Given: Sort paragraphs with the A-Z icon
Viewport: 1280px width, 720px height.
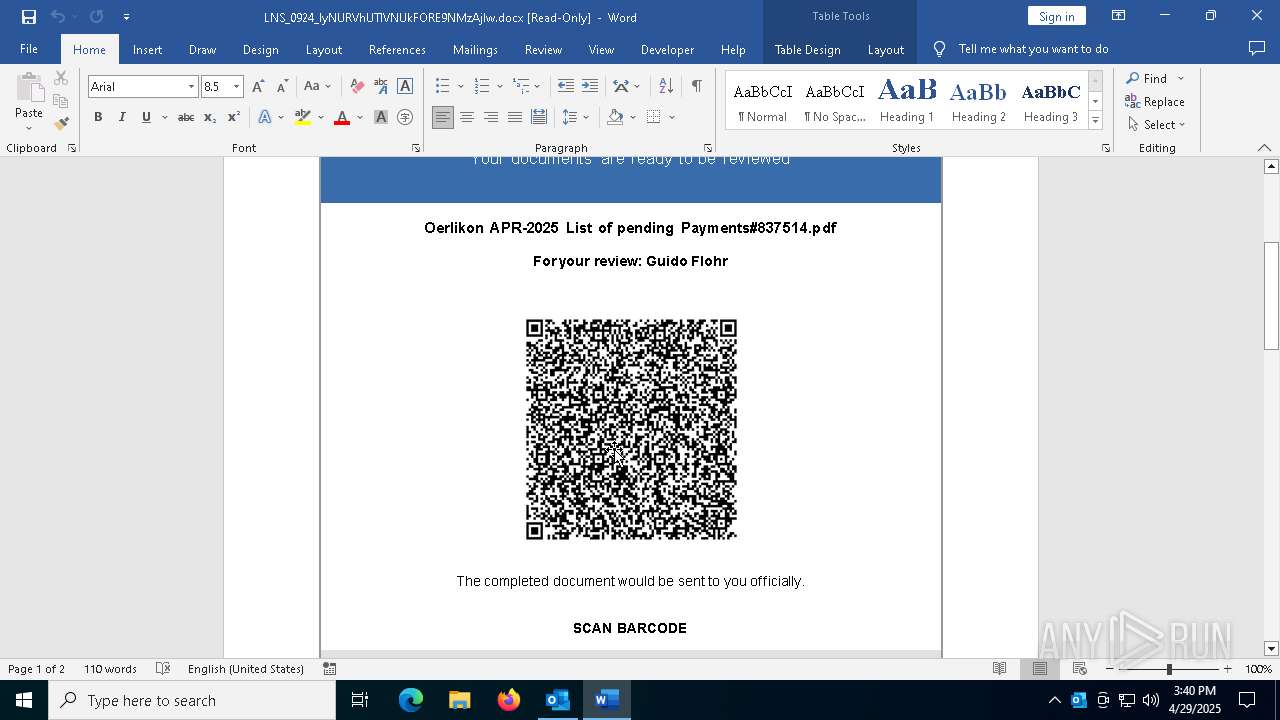Looking at the screenshot, I should point(666,86).
